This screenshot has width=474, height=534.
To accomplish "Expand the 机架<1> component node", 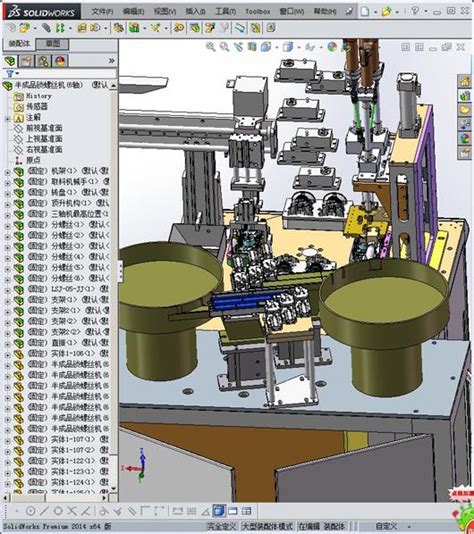I will click(7, 172).
